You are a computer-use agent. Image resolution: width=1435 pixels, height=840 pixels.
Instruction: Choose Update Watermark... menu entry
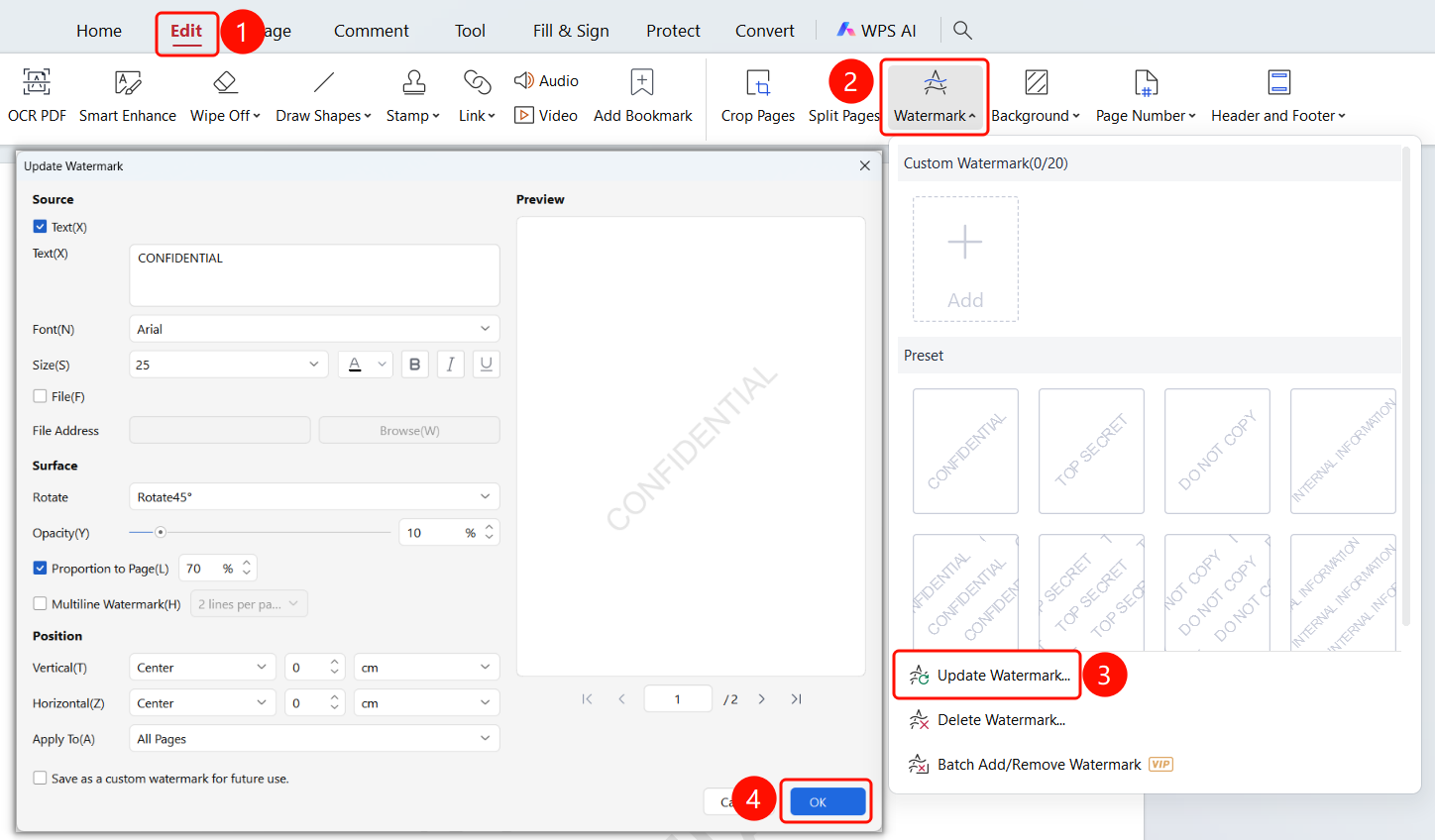click(988, 676)
